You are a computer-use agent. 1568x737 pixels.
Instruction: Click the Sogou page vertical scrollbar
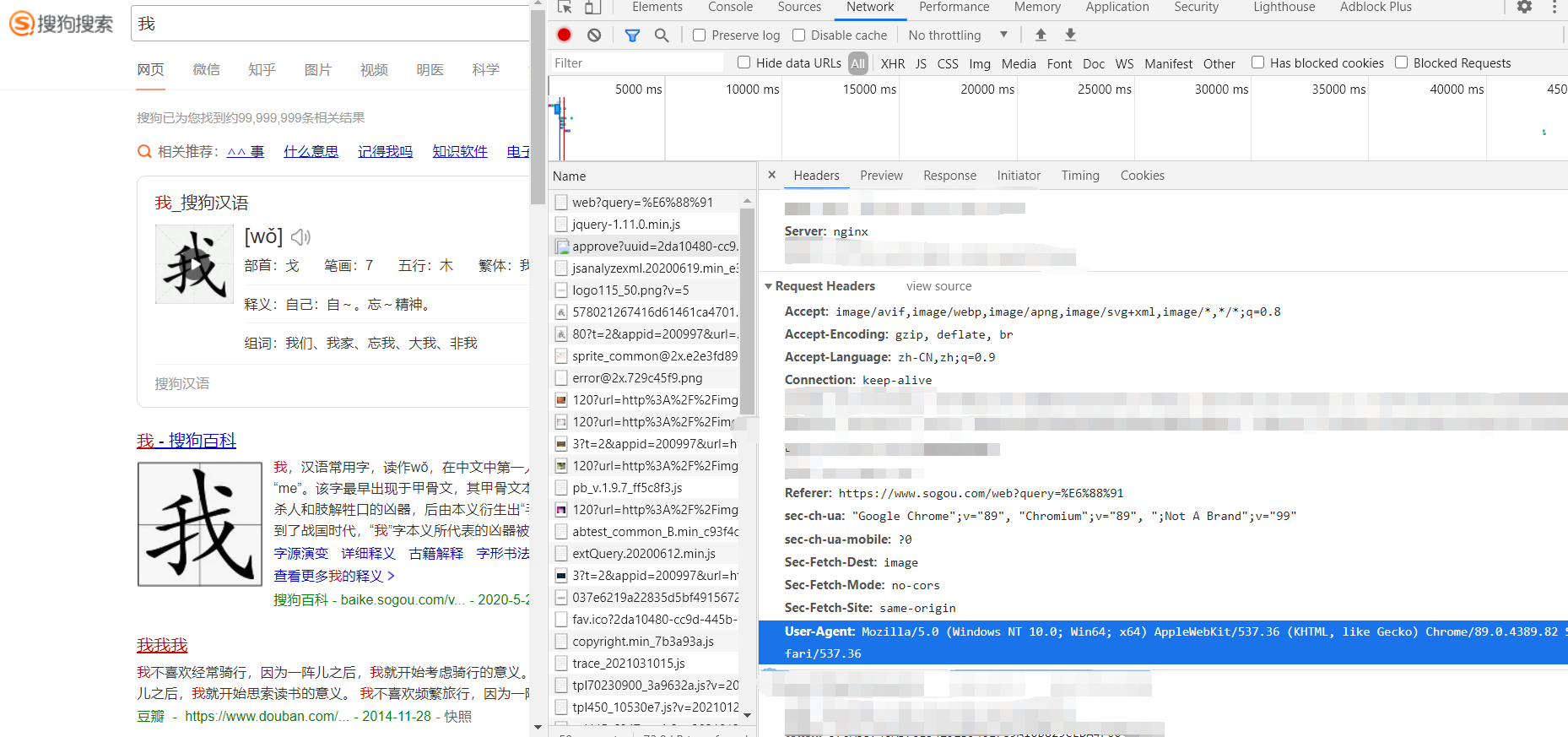pyautogui.click(x=538, y=107)
